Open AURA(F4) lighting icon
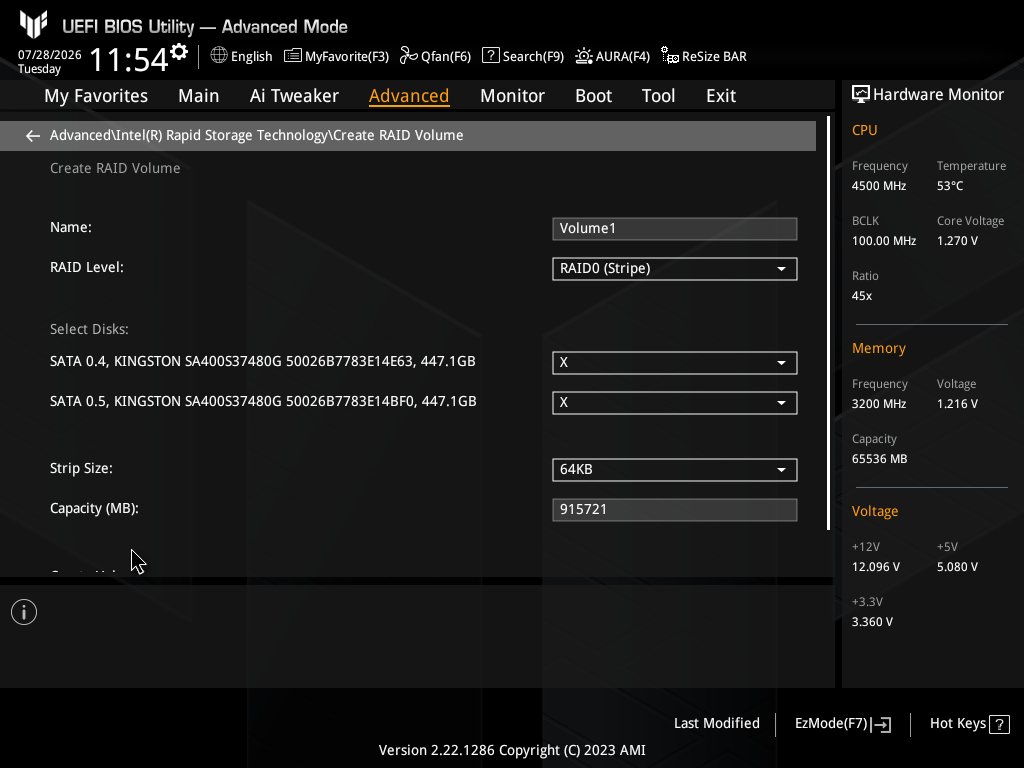 584,56
